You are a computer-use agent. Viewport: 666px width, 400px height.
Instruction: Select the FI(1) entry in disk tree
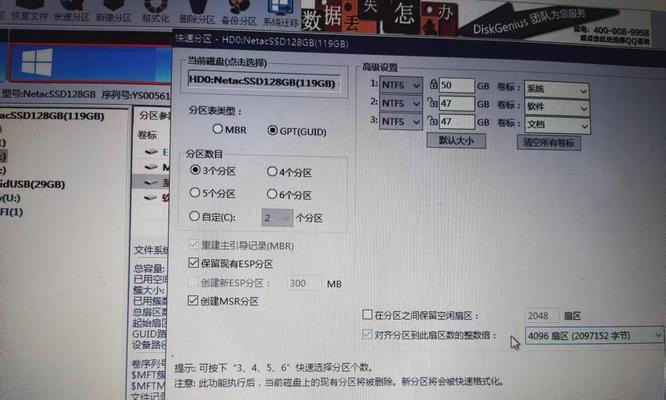(11, 212)
